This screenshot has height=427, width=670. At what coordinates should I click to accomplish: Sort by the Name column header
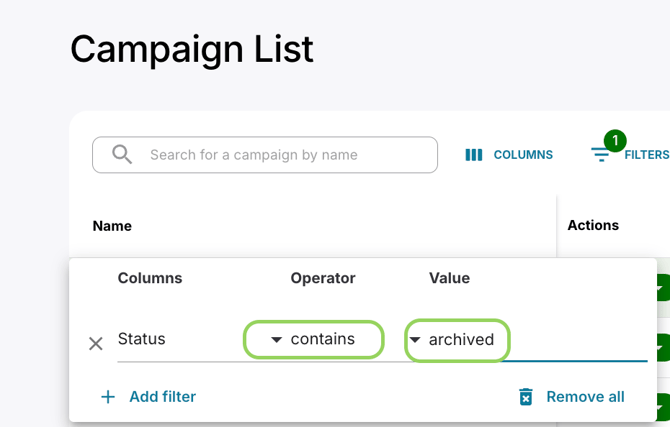(112, 226)
